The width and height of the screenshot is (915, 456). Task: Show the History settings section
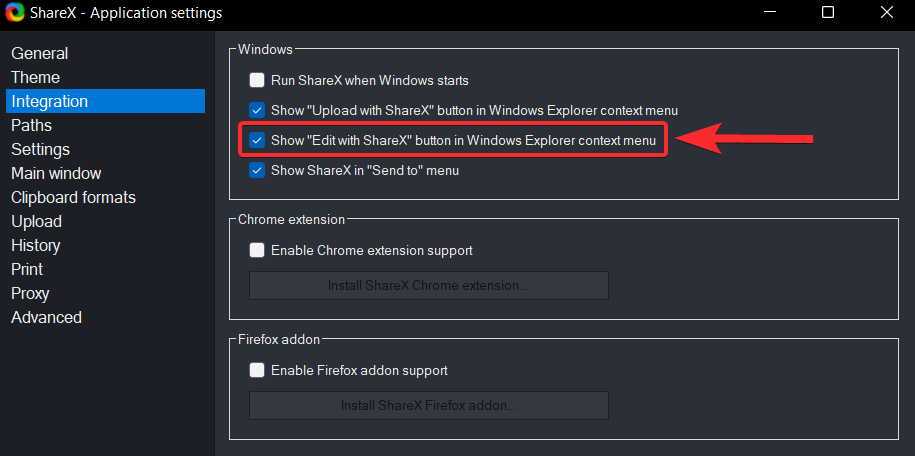[x=36, y=245]
